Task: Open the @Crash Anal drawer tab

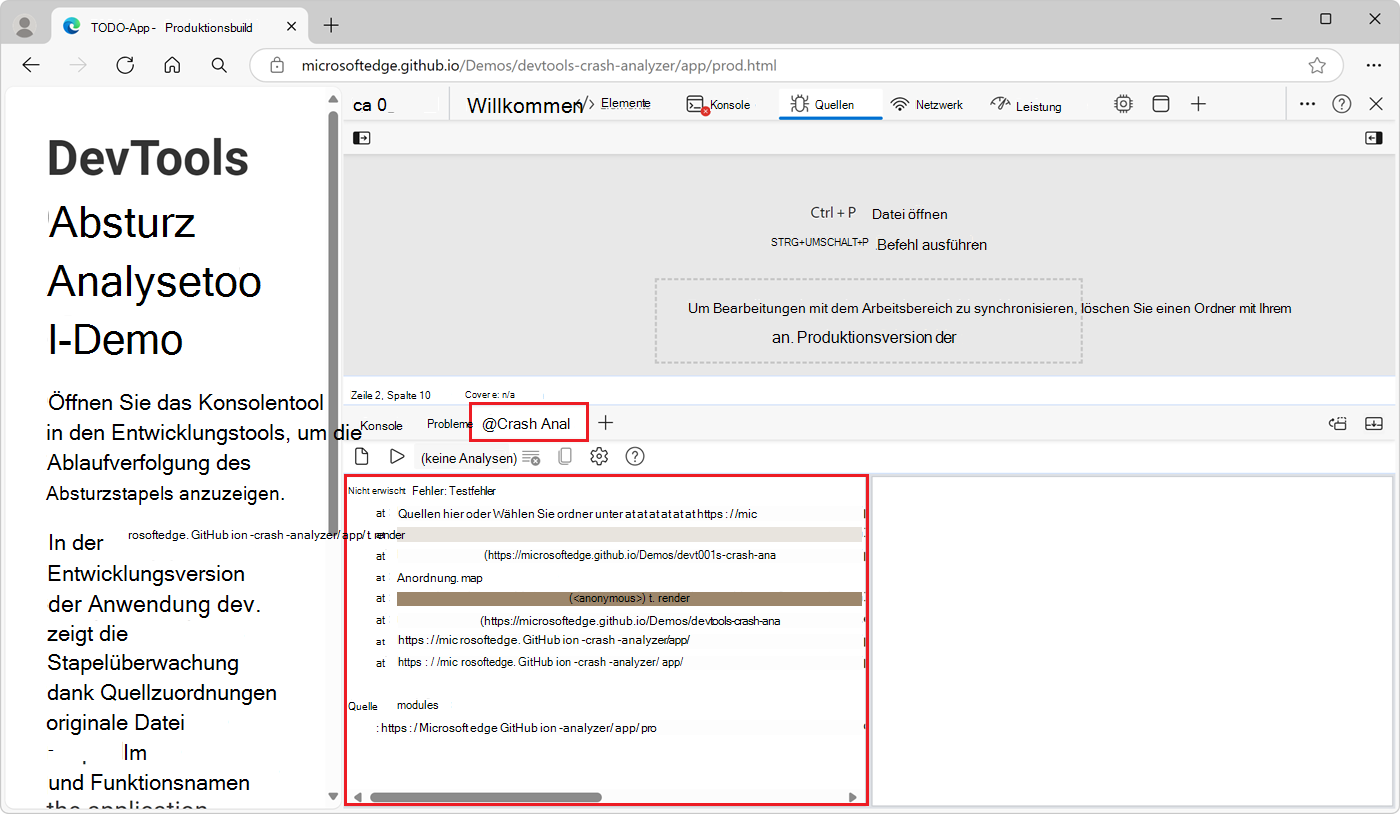Action: click(528, 422)
